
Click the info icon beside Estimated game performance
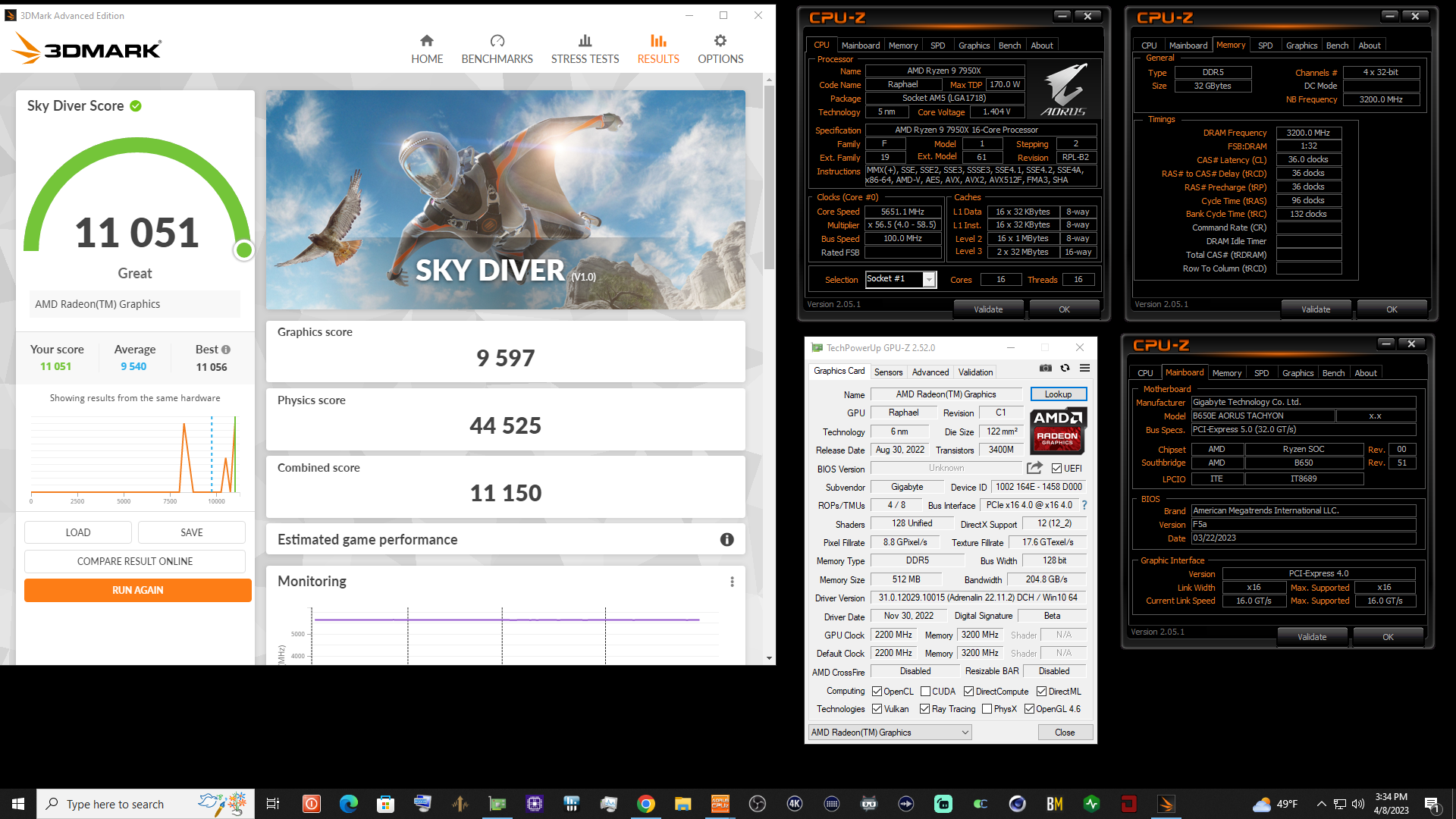coord(726,539)
